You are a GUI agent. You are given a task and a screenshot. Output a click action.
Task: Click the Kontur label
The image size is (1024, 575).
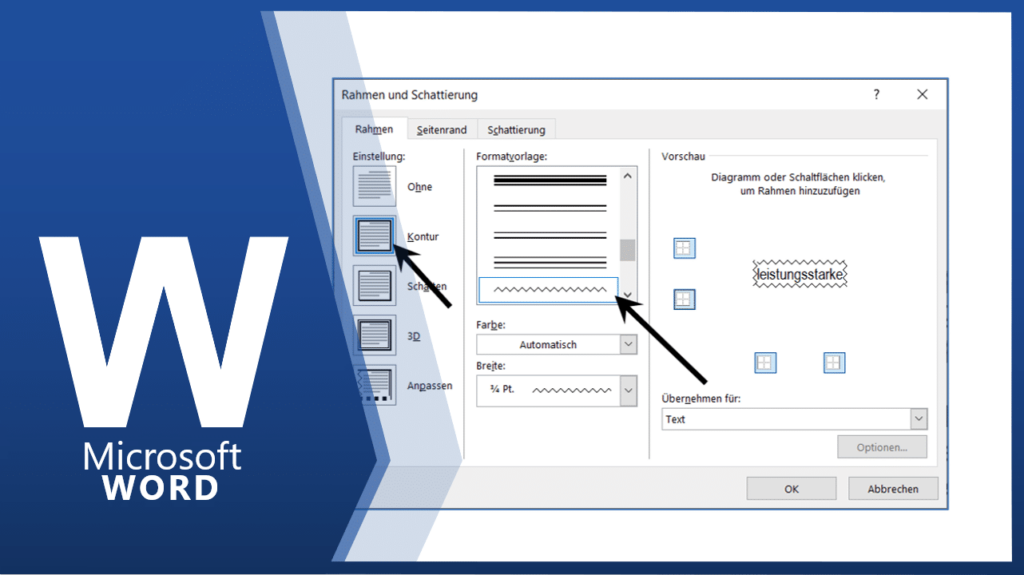(423, 237)
